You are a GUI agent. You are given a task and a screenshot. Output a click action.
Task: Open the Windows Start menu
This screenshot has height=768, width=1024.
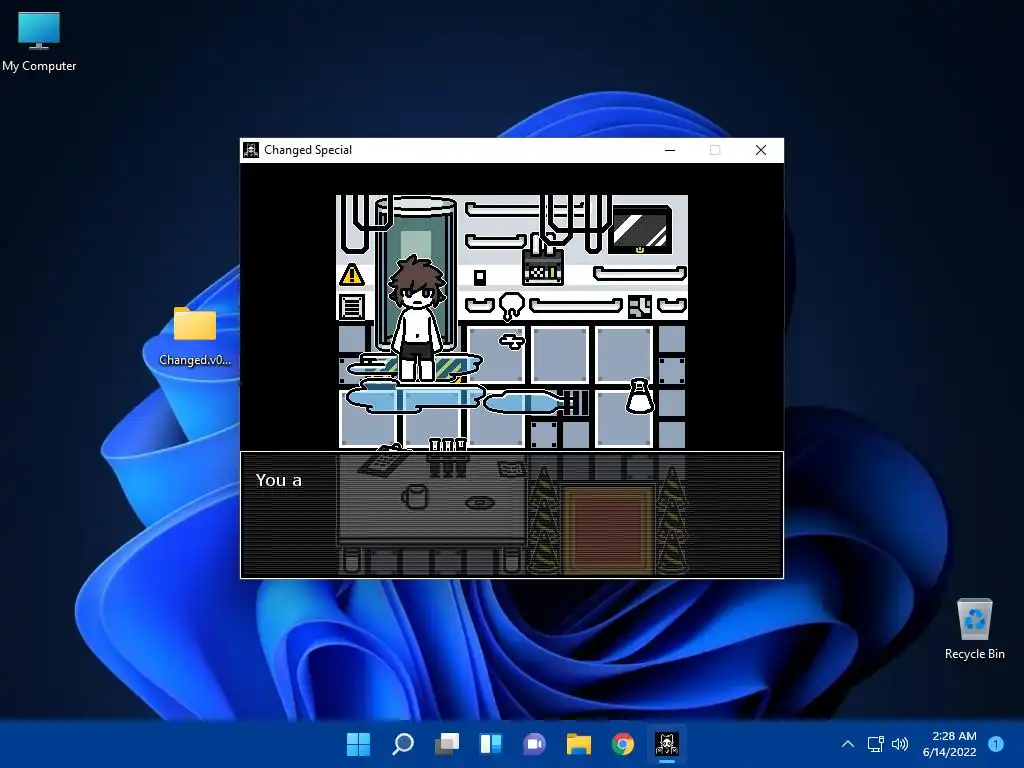click(358, 744)
